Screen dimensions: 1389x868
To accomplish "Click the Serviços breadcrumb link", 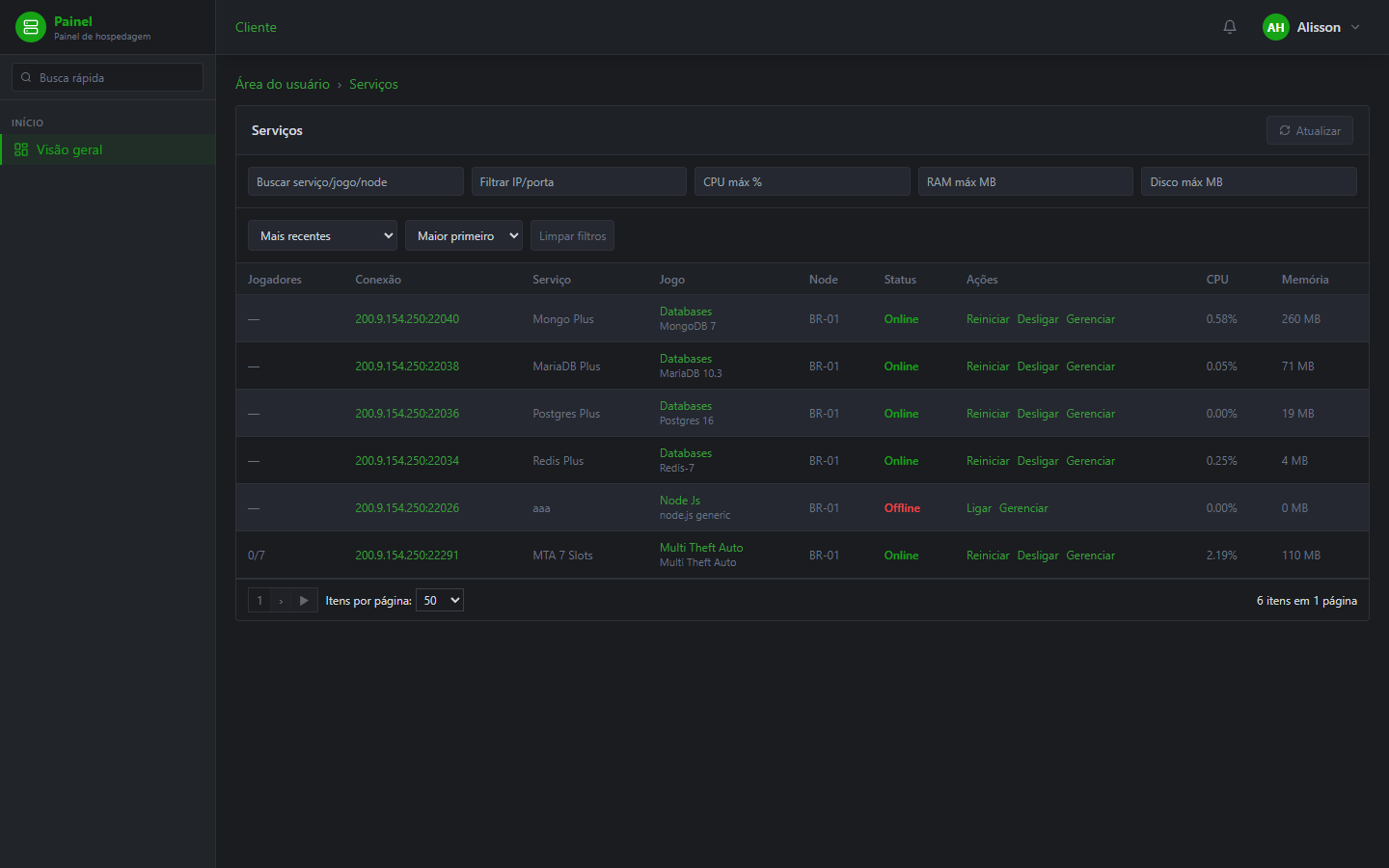I will coord(373,84).
